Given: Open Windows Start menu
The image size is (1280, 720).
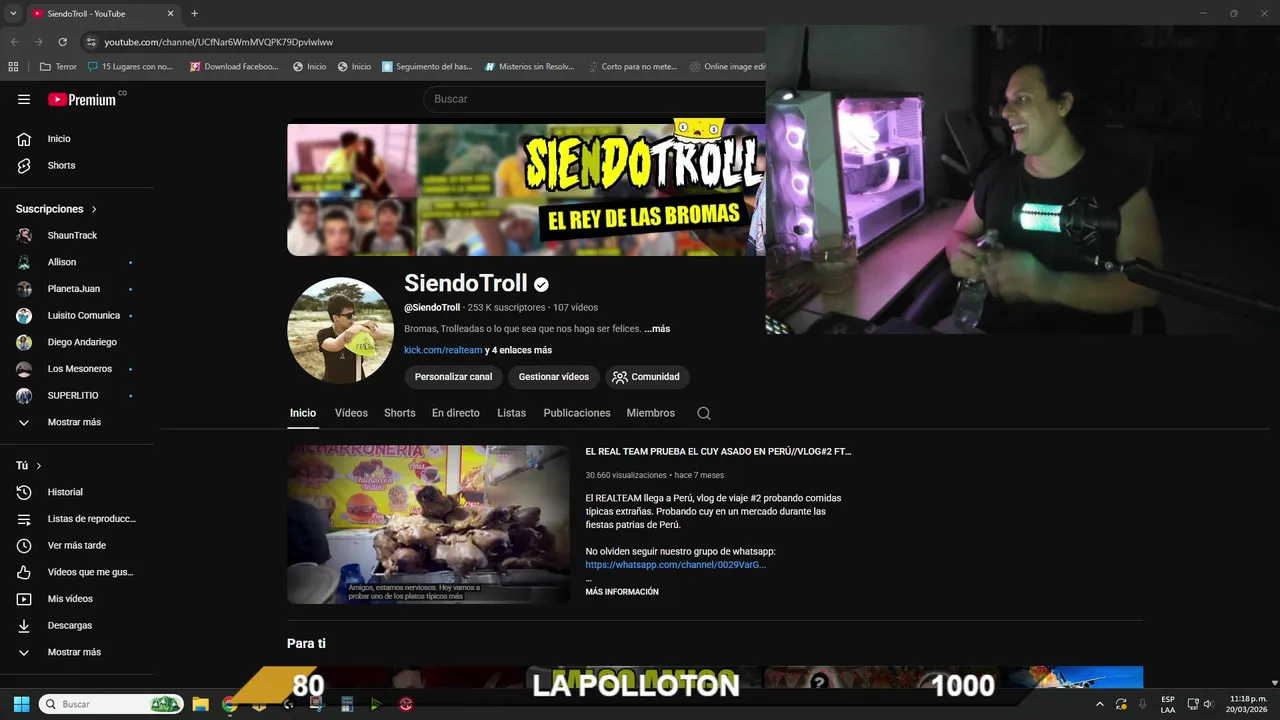Looking at the screenshot, I should coord(21,704).
